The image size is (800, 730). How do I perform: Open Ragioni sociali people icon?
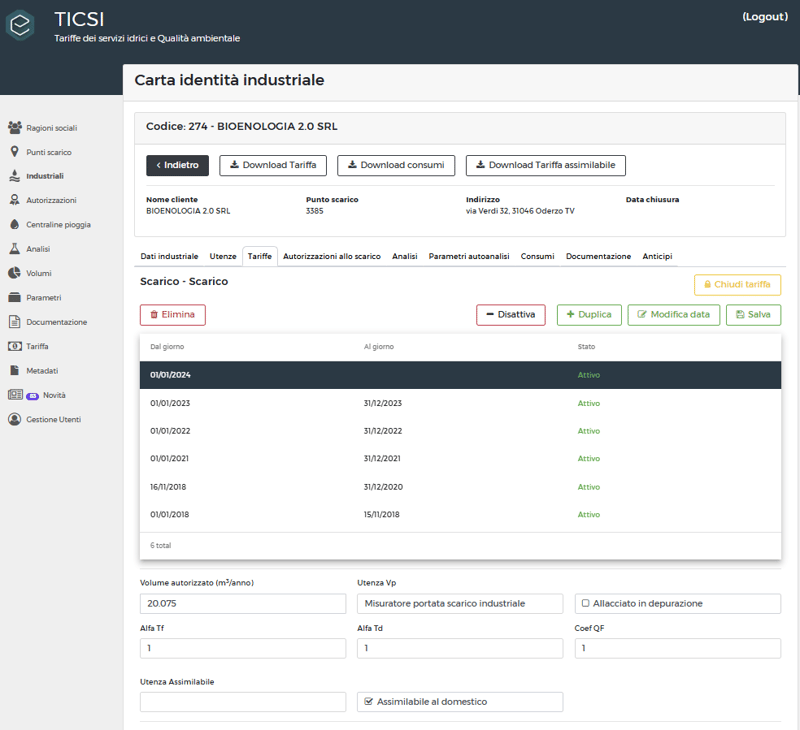15,128
